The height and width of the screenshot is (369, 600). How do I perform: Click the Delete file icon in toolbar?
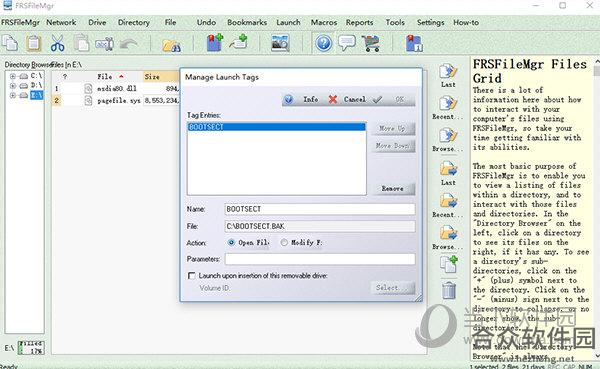click(x=82, y=43)
